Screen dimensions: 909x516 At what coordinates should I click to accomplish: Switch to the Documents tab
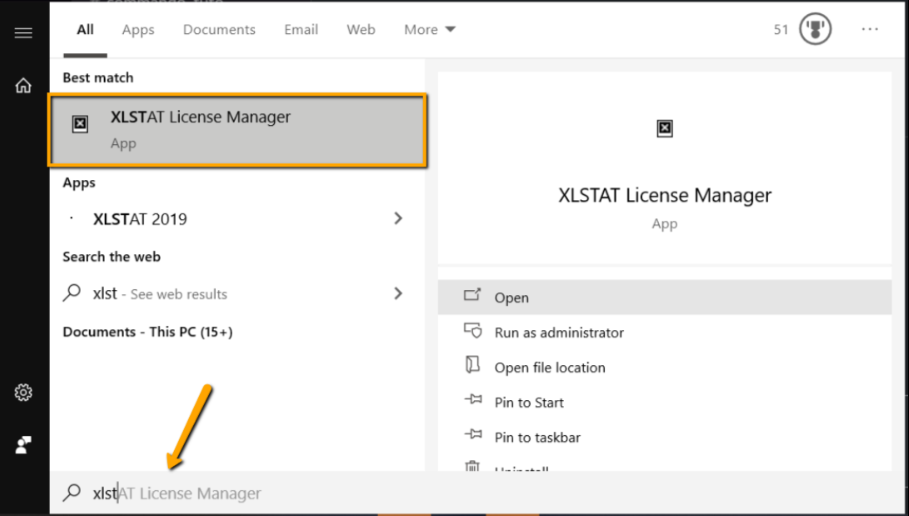click(x=219, y=30)
